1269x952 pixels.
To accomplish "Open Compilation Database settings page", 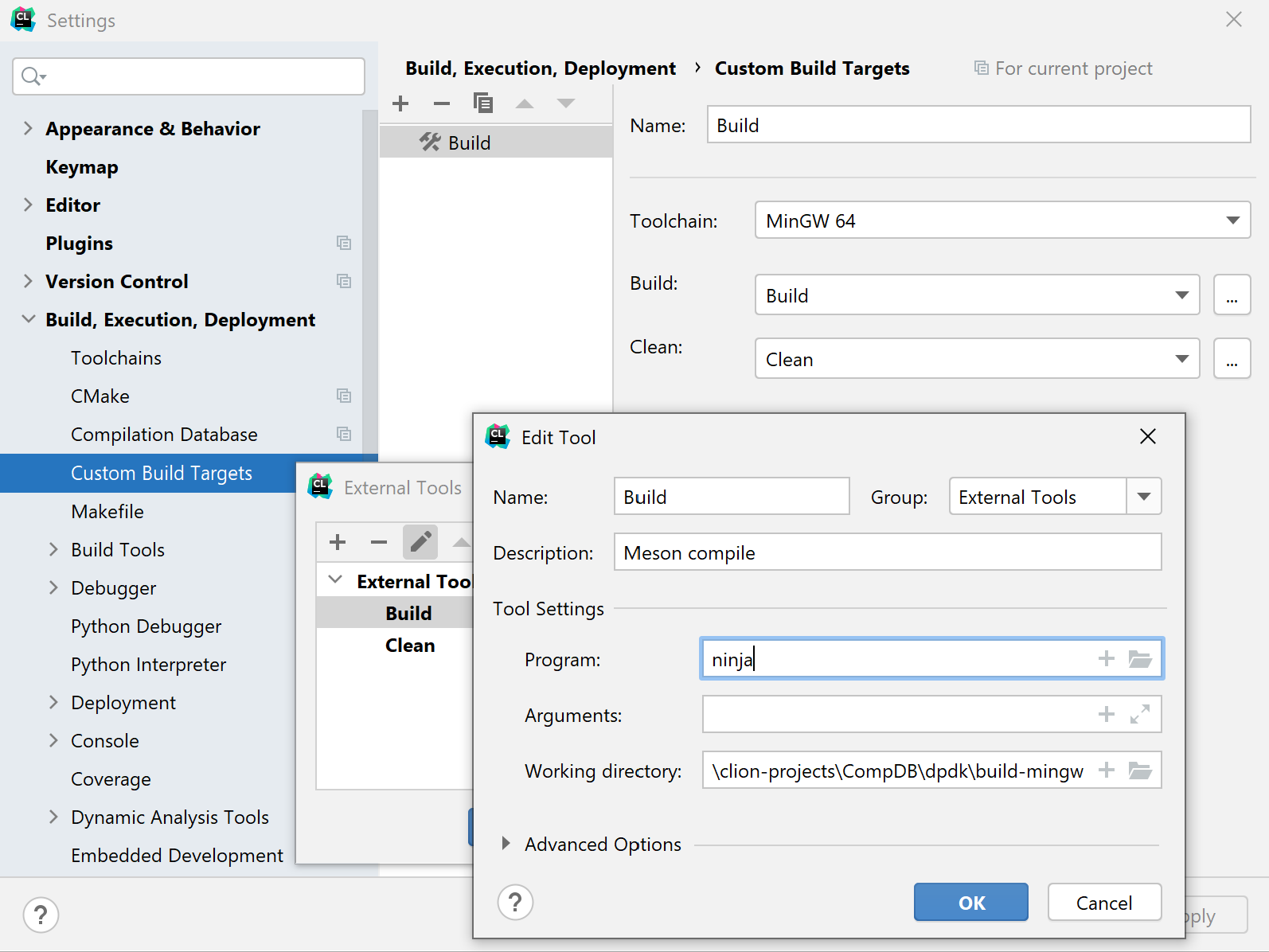I will 164,435.
